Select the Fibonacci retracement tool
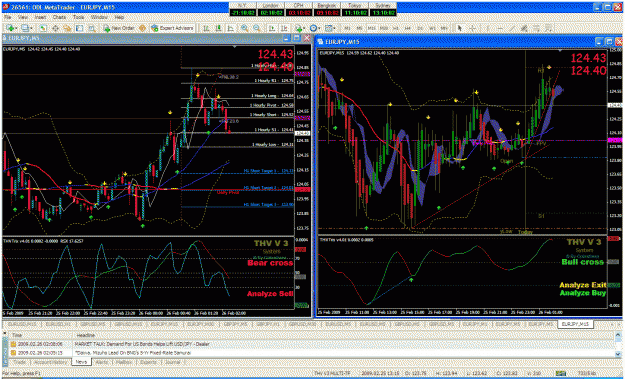Screen dimensions: 625x379 [536, 28]
